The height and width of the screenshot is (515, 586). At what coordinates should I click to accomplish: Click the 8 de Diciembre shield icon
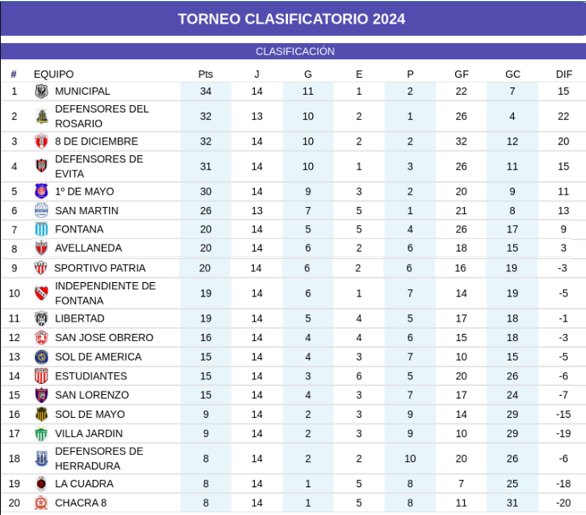click(41, 141)
